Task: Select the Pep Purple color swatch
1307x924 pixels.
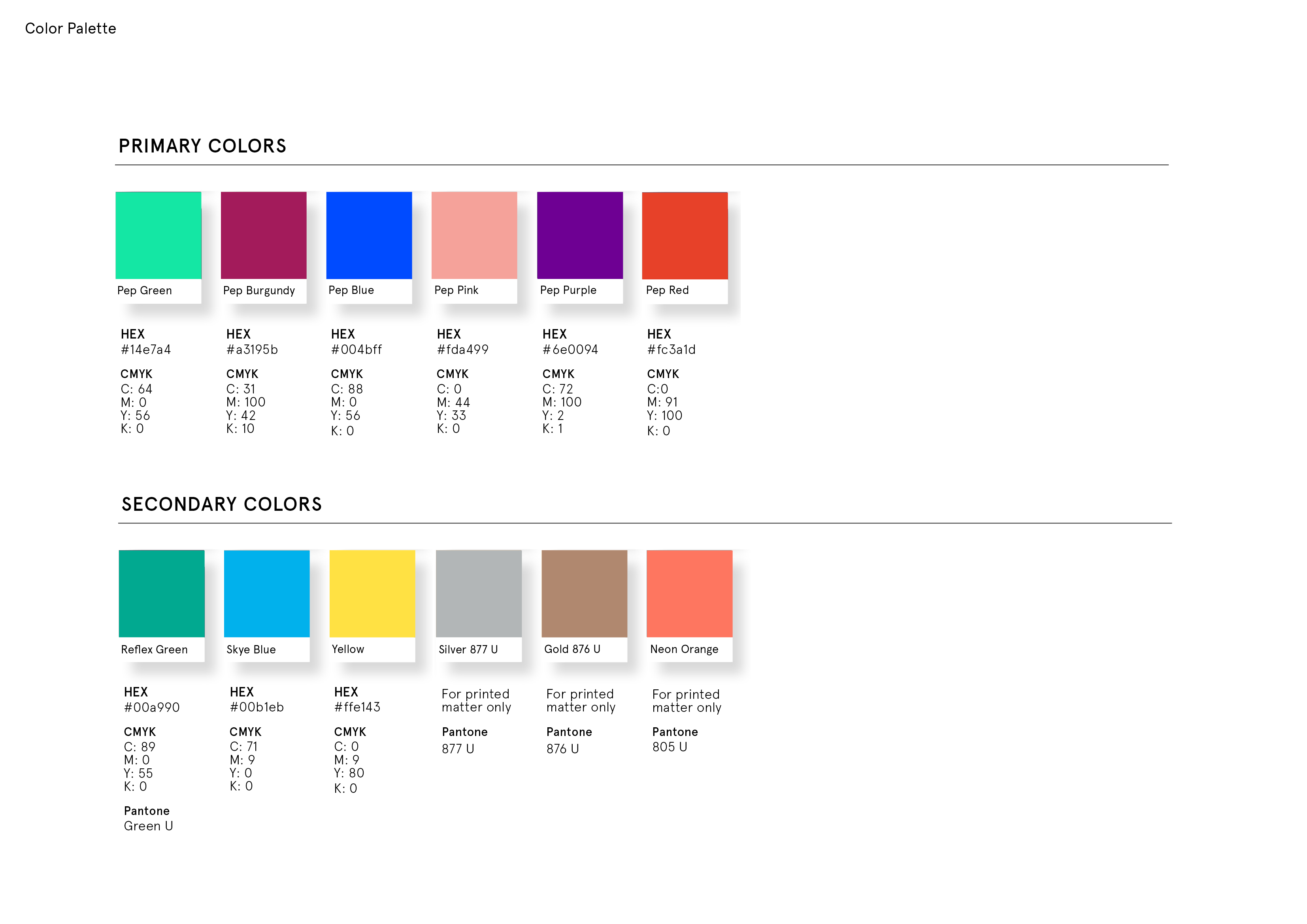Action: coord(579,235)
